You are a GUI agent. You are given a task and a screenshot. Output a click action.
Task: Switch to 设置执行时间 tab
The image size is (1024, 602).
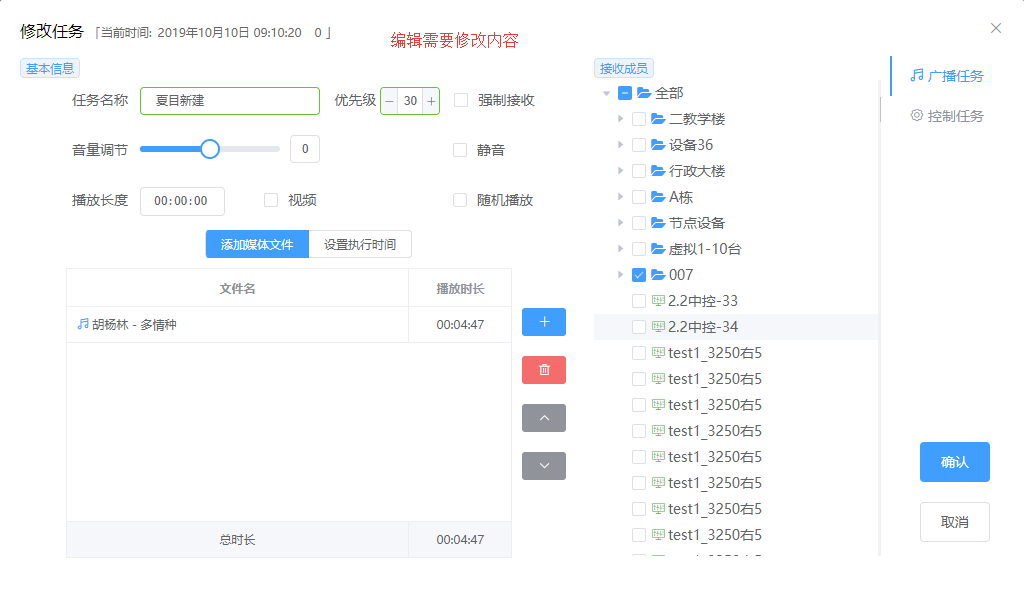360,244
